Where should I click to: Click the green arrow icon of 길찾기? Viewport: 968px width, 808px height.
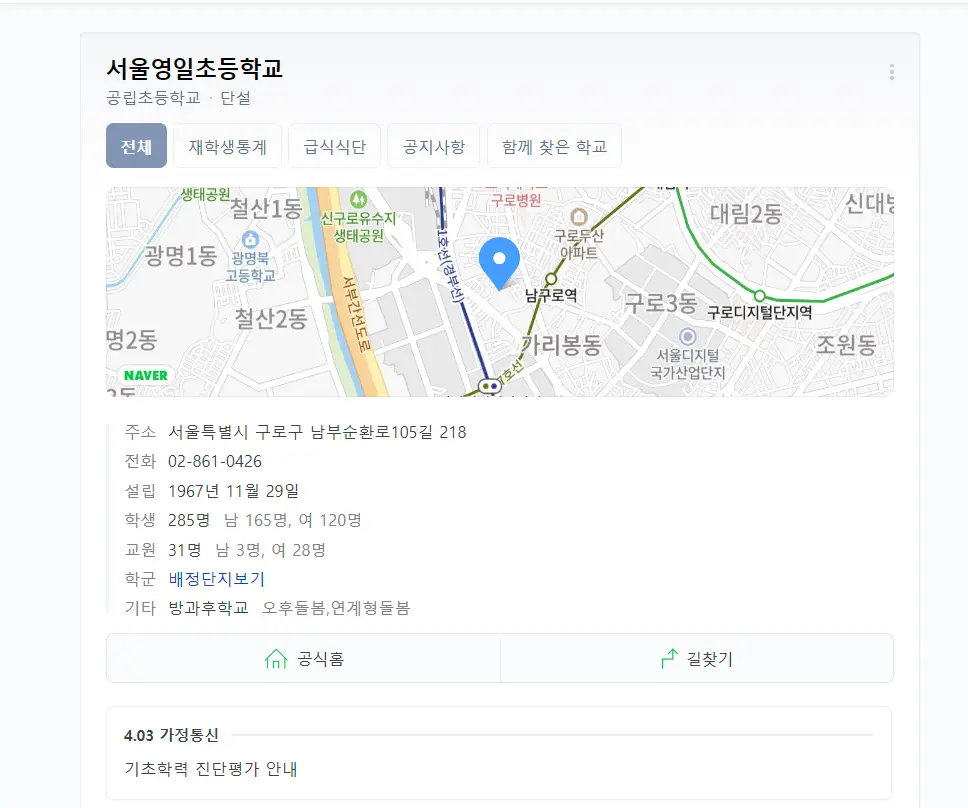coord(669,659)
